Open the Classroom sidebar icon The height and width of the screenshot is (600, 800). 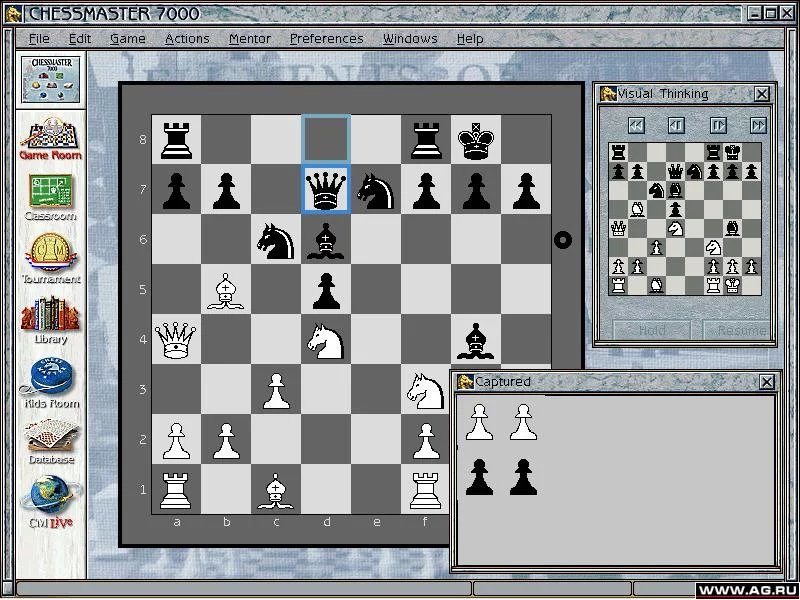pos(51,197)
